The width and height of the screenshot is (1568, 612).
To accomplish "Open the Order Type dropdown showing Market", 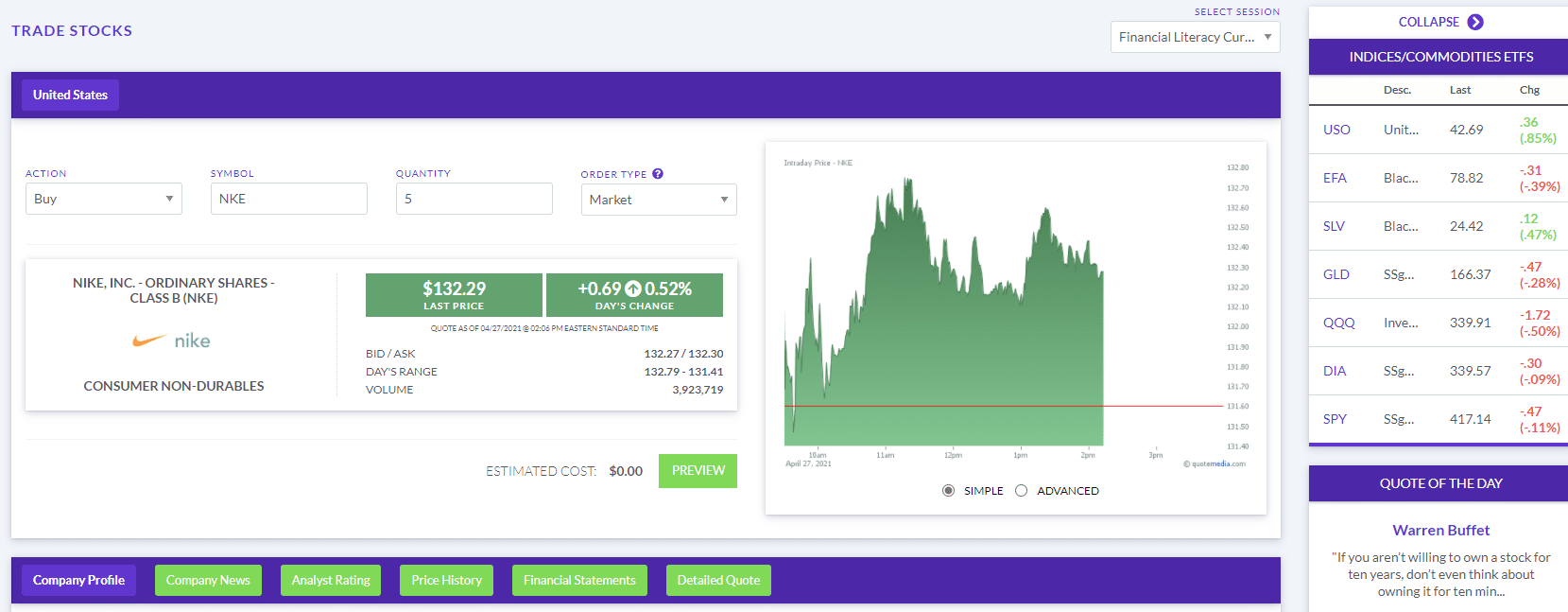I will click(x=659, y=200).
